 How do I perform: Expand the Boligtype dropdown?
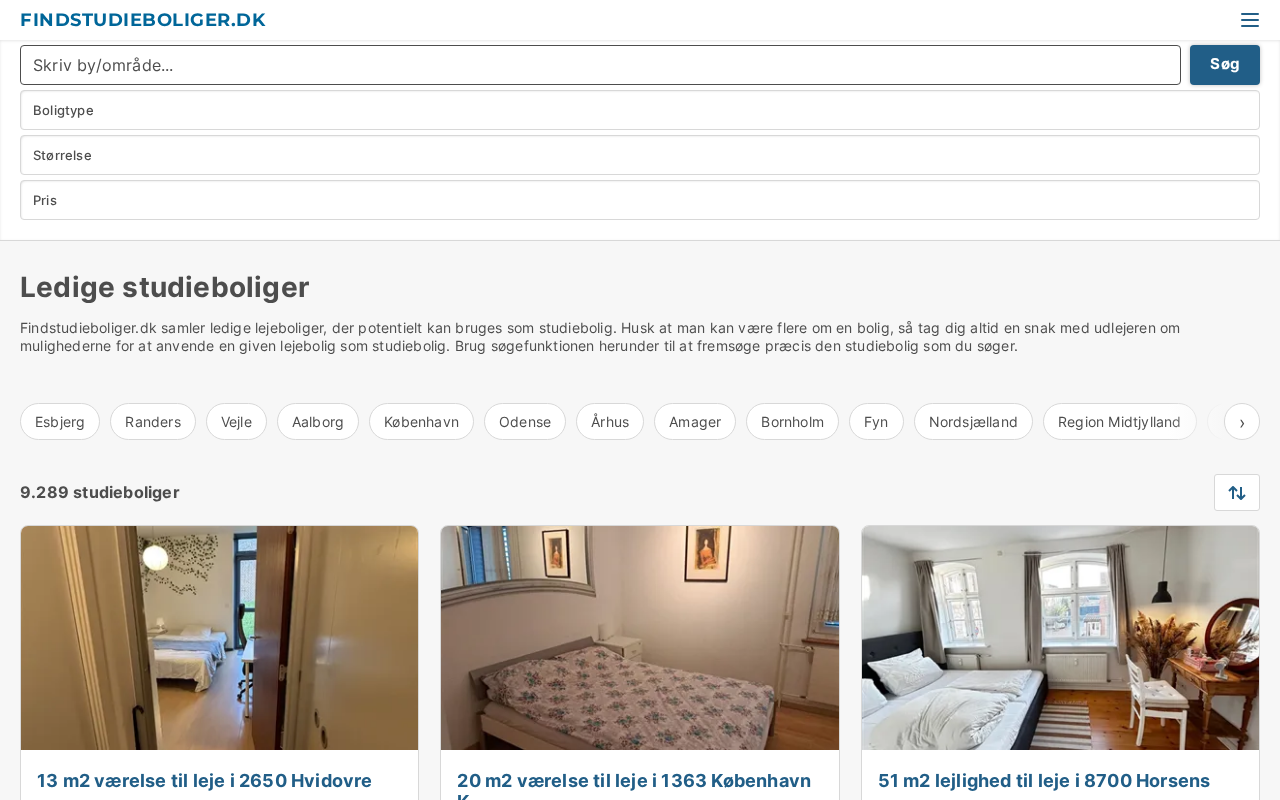pos(640,110)
